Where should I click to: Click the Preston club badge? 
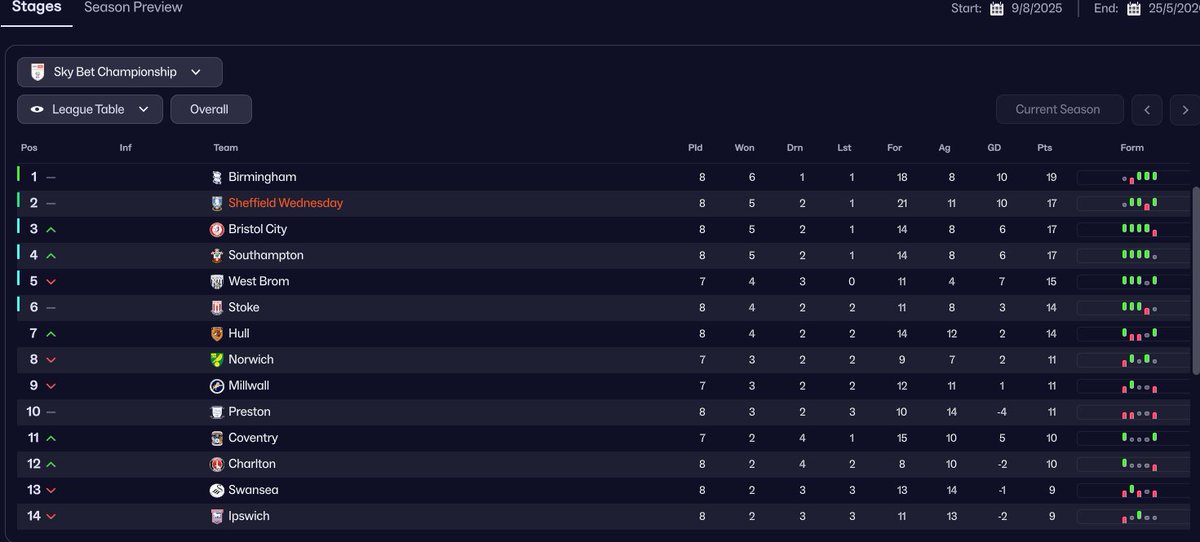click(217, 411)
